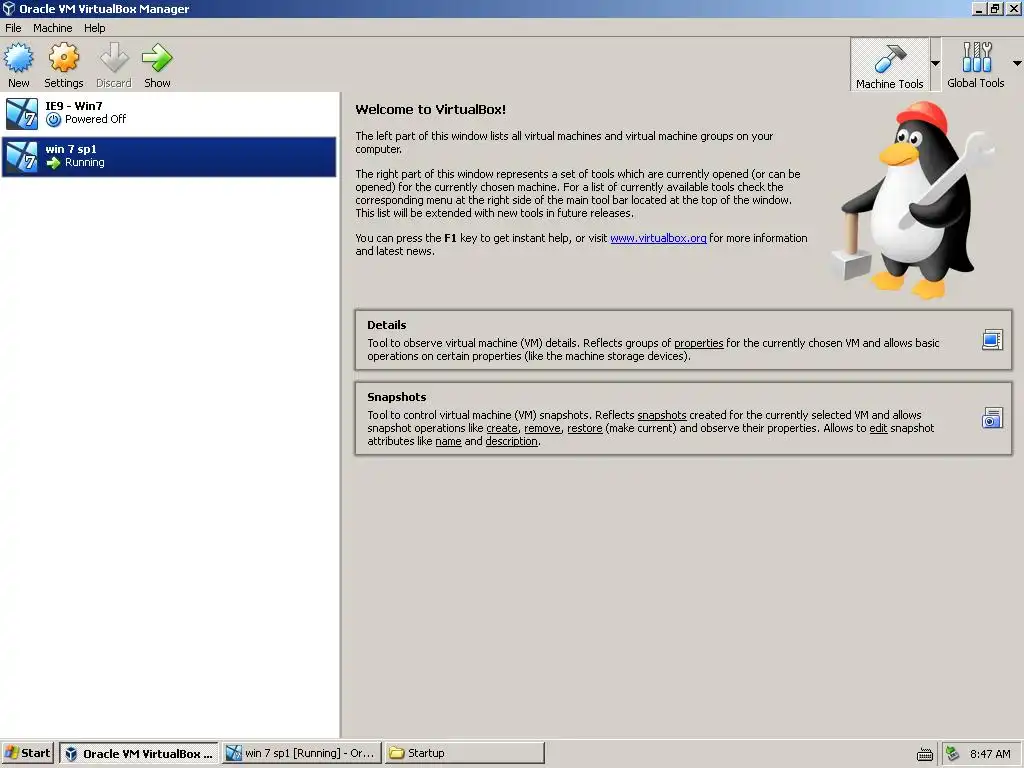Click the remove link in Snapshots
The image size is (1024, 768).
click(x=542, y=428)
